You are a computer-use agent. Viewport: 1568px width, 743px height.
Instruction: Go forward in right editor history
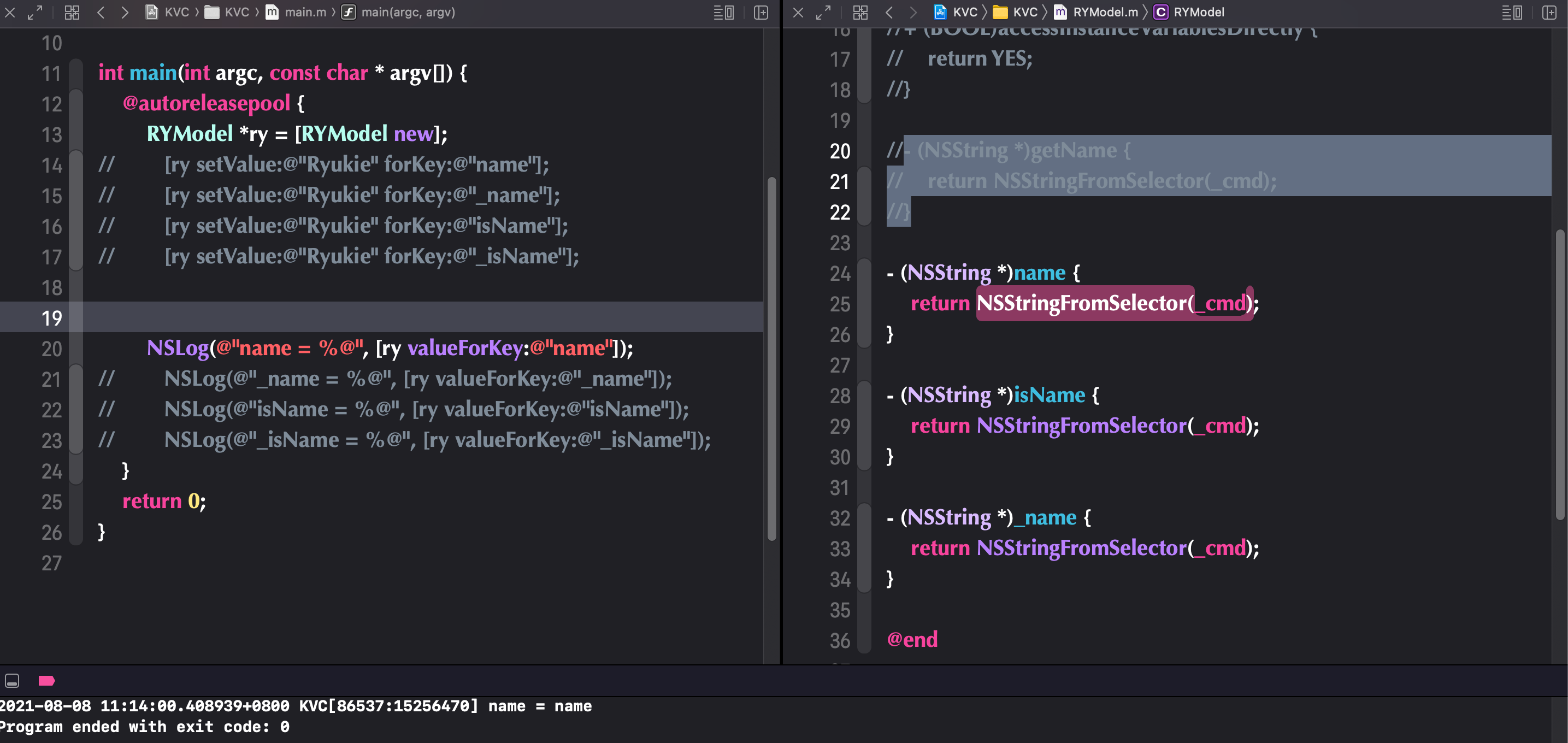(x=913, y=12)
